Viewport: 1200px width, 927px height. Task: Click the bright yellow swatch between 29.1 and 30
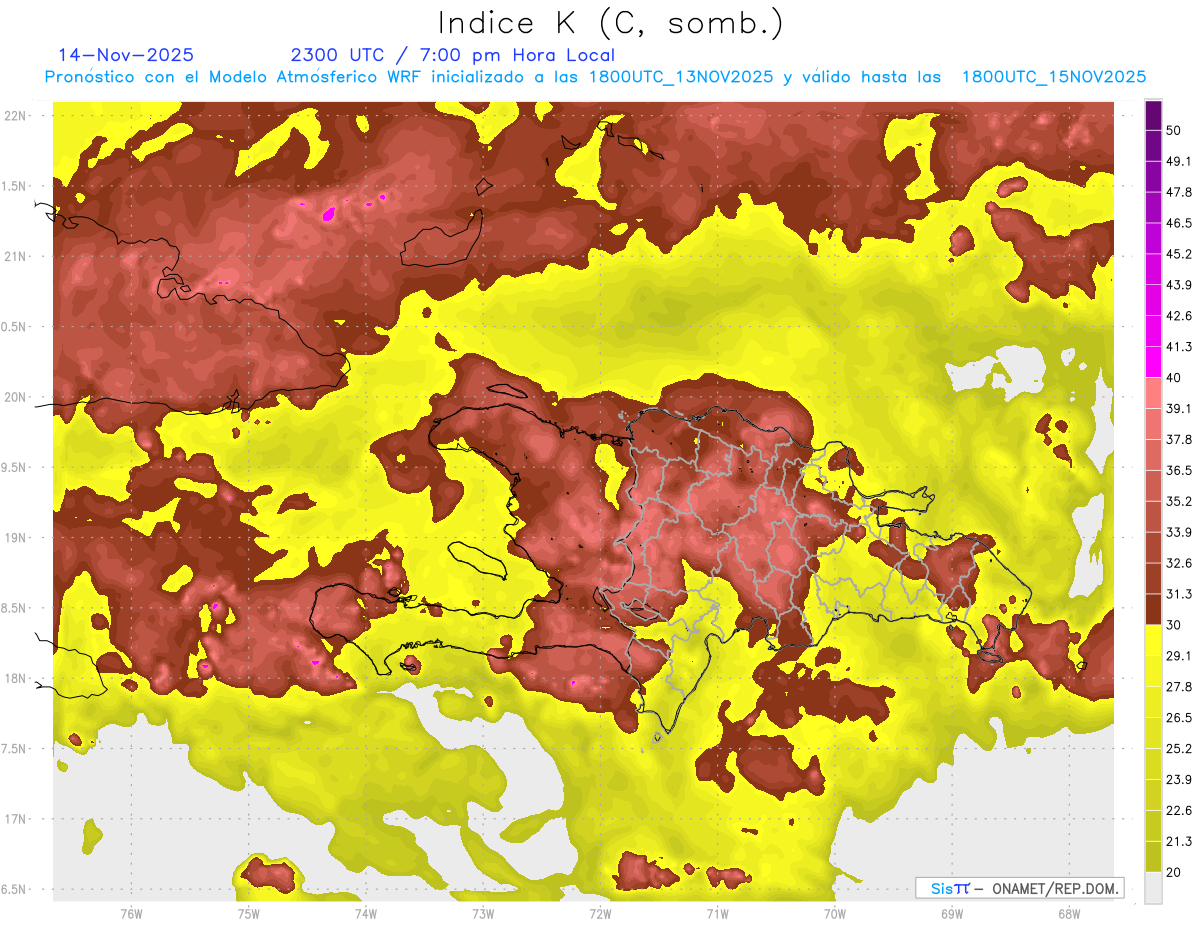(x=1153, y=640)
